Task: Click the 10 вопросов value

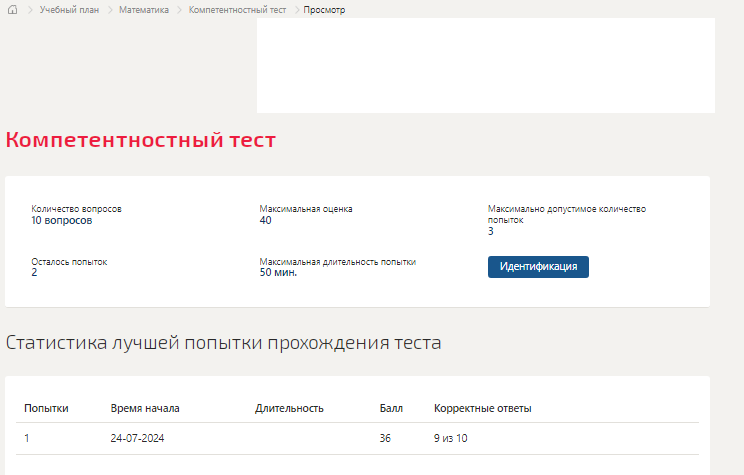Action: click(61, 220)
